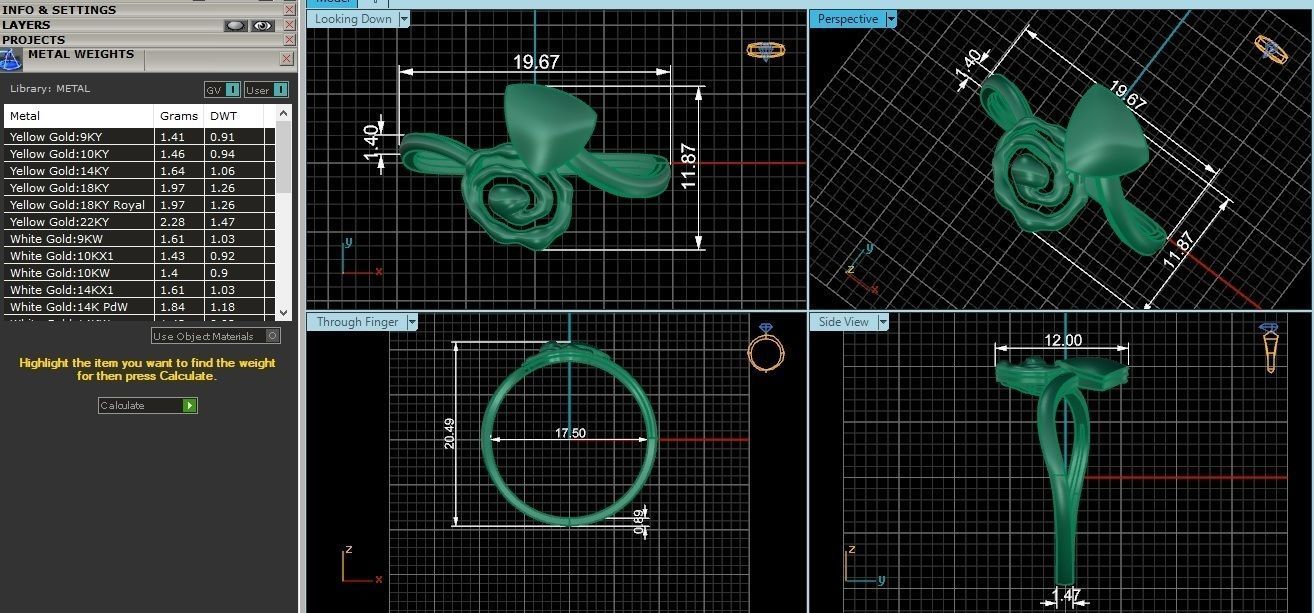Click the ring orientation icon in Side View
The height and width of the screenshot is (613, 1314).
click(1271, 349)
